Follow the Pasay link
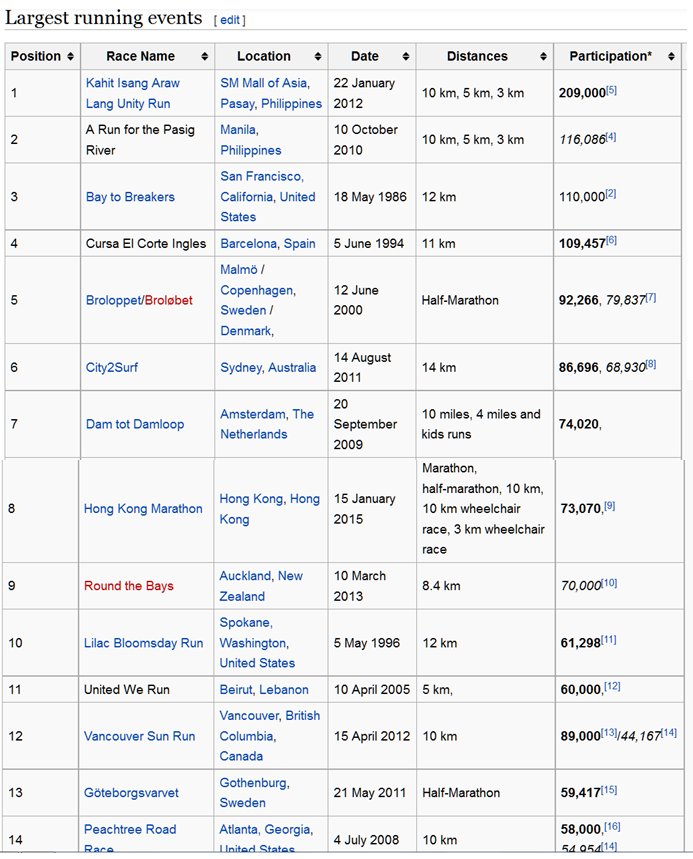693x859 pixels. click(237, 104)
